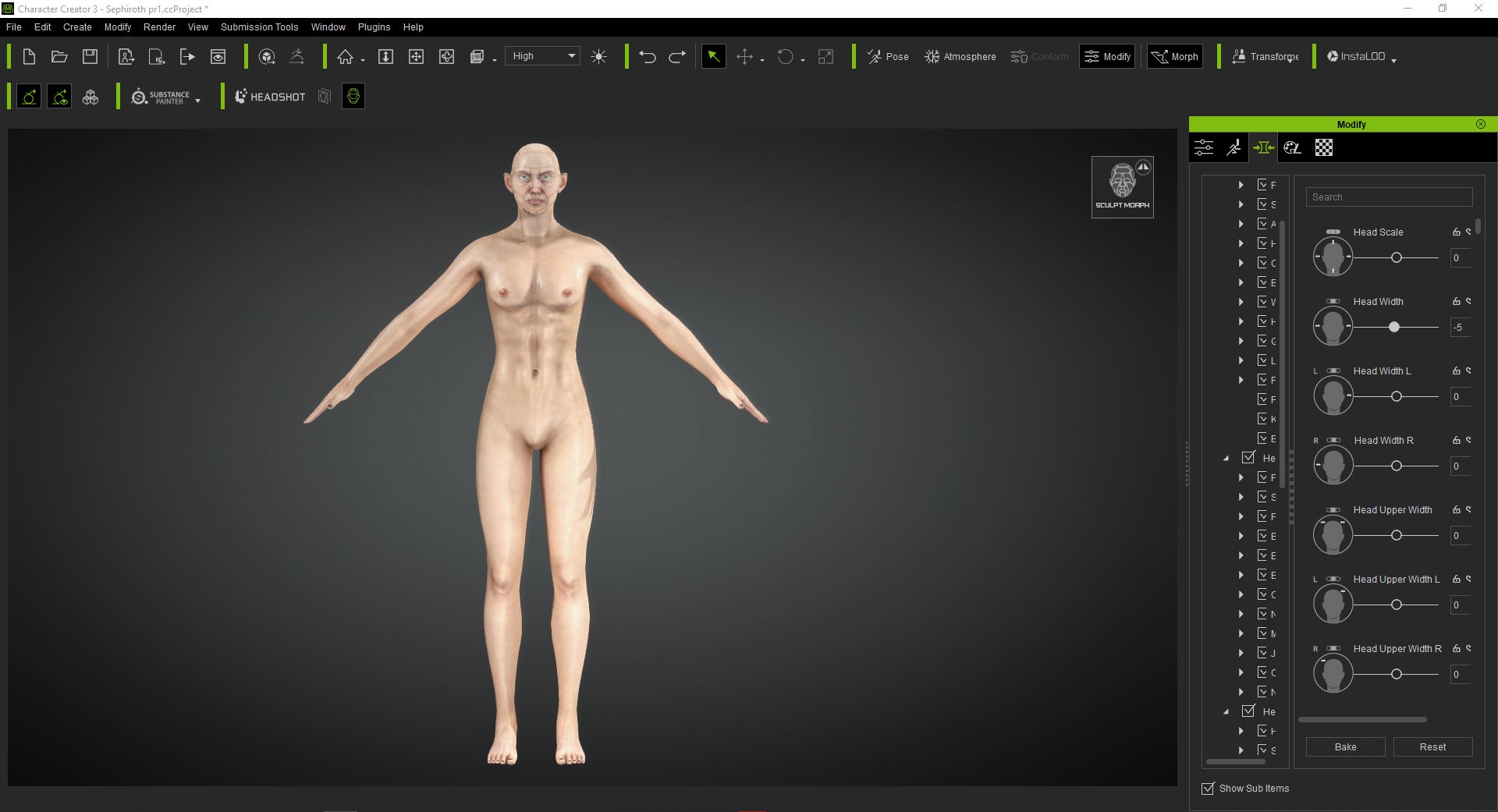
Task: Click the lock icon for Head Upper Width
Action: [1456, 509]
